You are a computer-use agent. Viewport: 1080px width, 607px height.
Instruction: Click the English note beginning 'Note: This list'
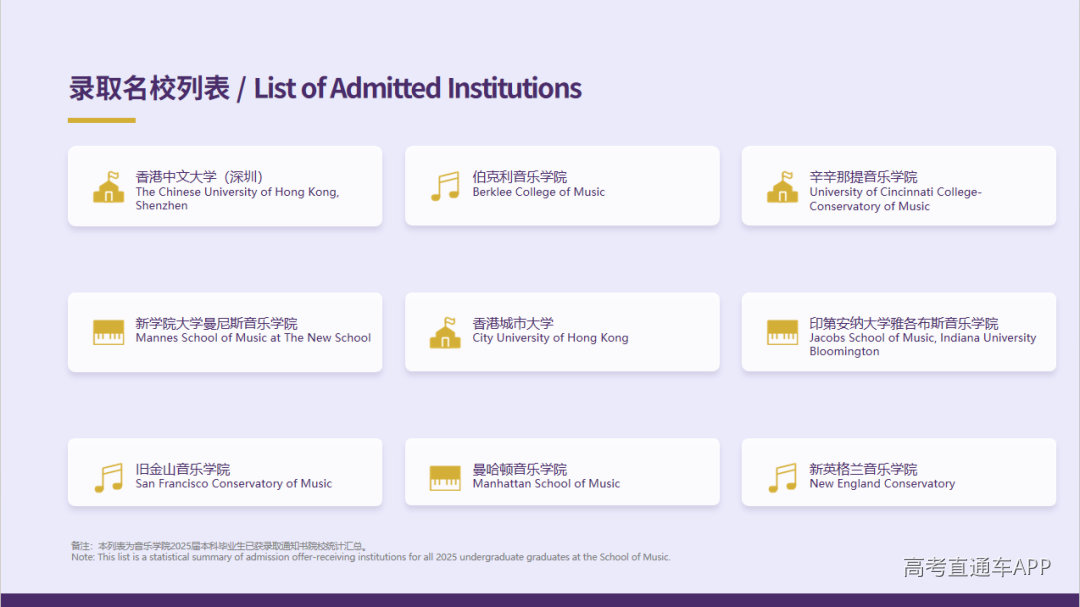click(x=371, y=557)
